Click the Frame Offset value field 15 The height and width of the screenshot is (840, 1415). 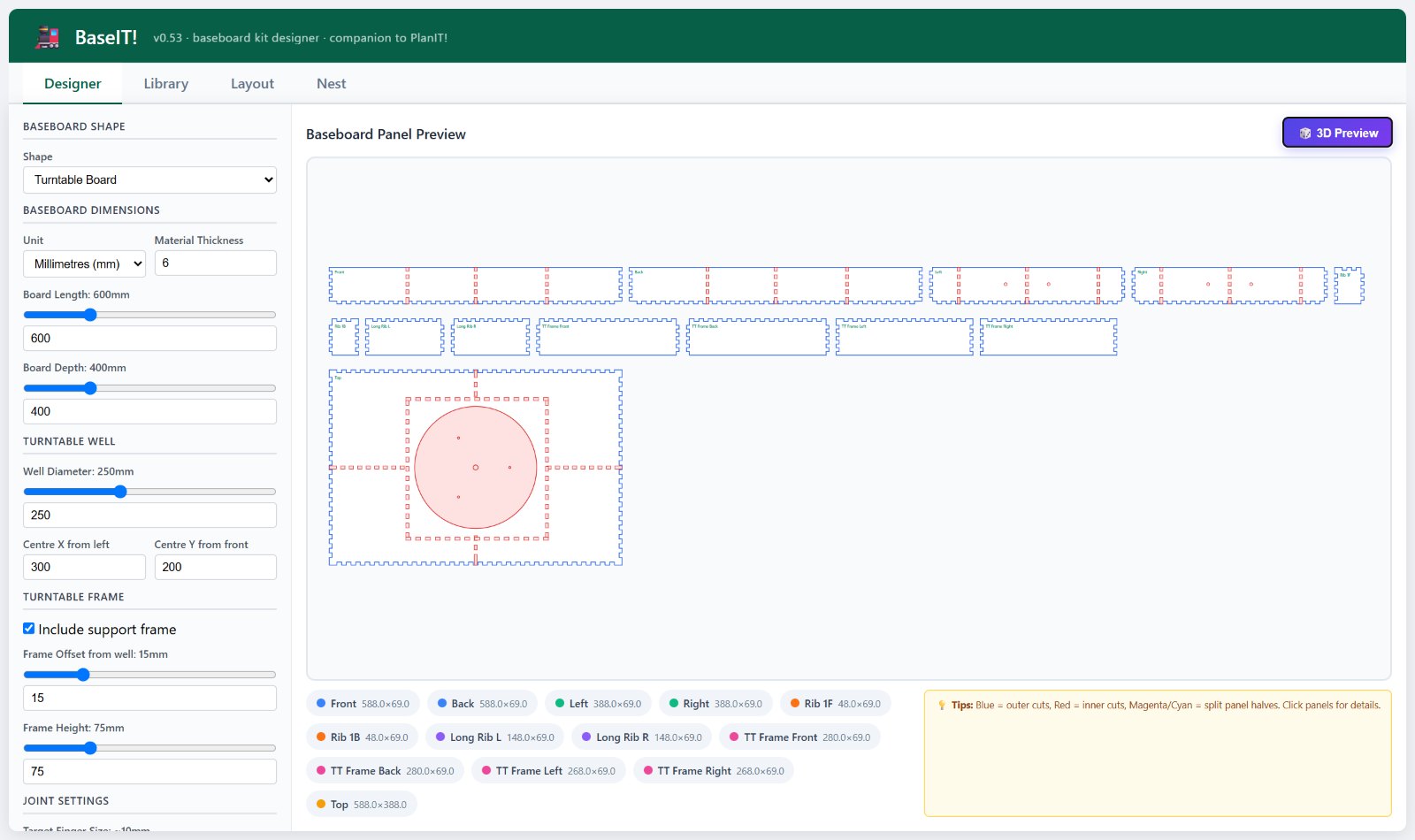pyautogui.click(x=149, y=698)
